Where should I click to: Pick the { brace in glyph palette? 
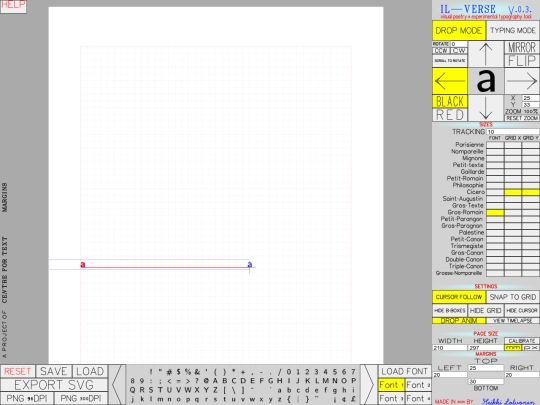(289, 399)
